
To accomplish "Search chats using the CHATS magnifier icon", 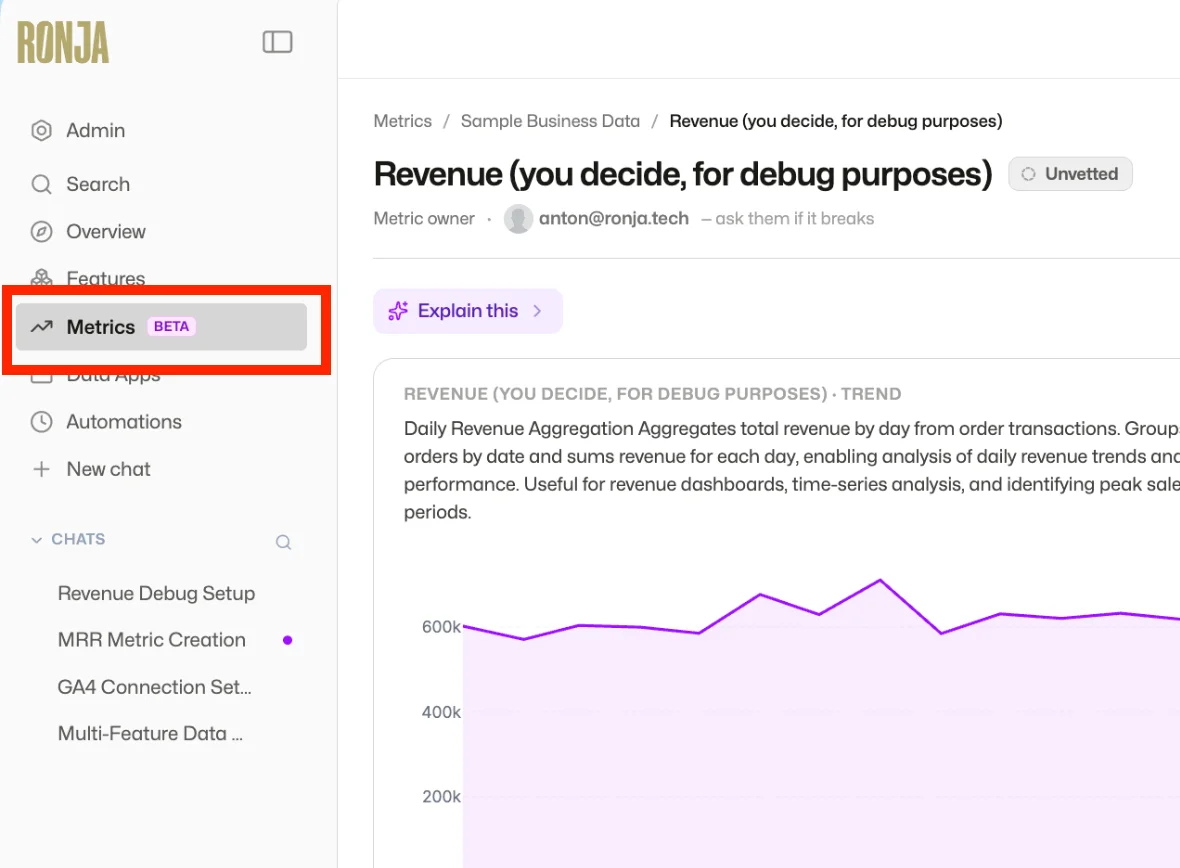I will tap(283, 542).
